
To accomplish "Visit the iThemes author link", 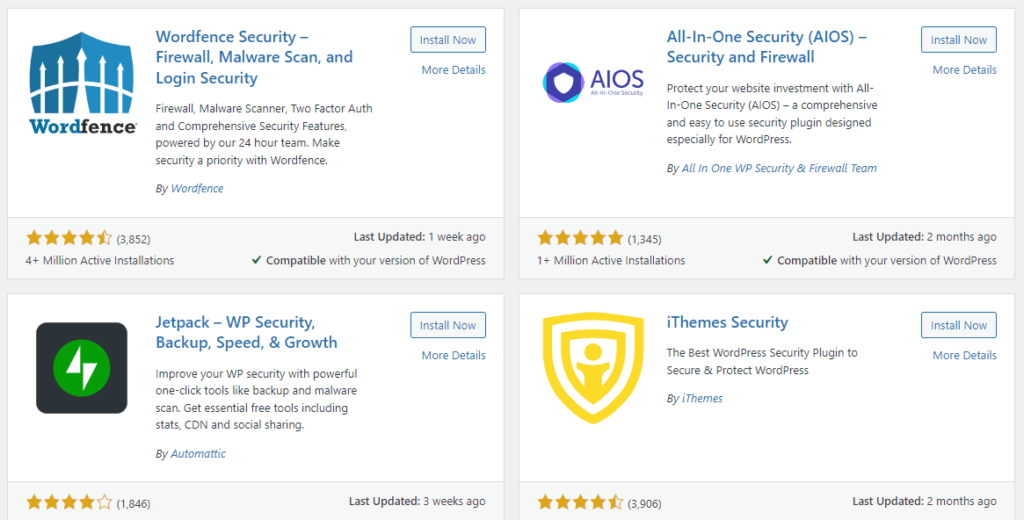I will pos(702,398).
